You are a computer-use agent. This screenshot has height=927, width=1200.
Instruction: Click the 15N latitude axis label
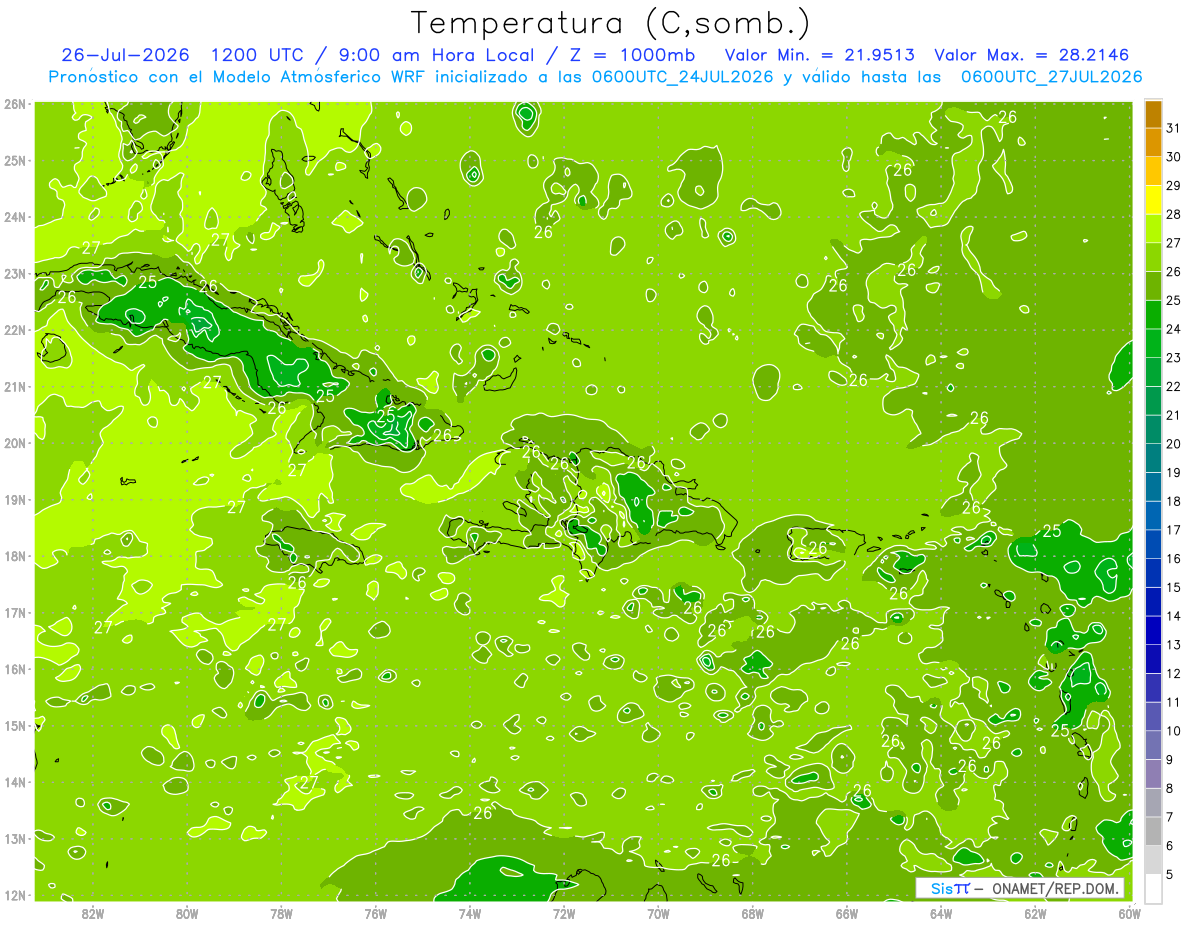point(15,725)
